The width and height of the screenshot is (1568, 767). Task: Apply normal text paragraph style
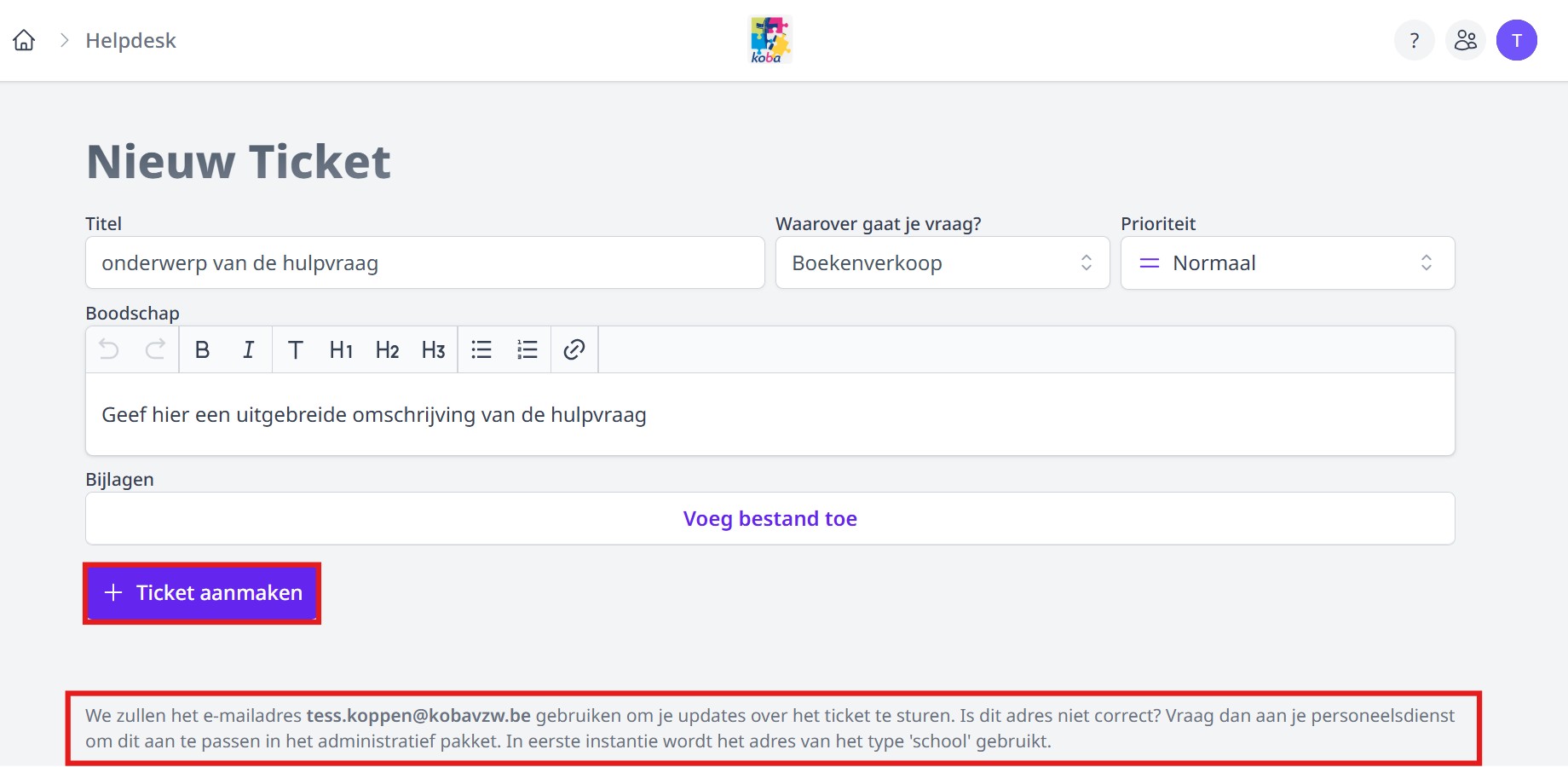295,349
